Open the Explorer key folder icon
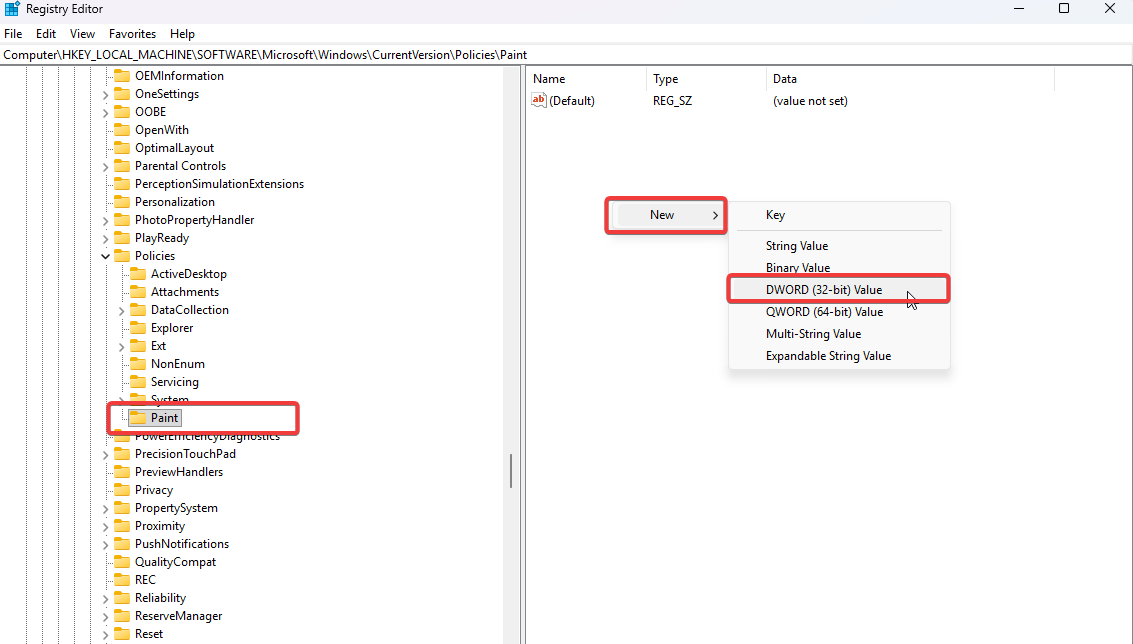Screen dimensions: 1133x644 tap(137, 327)
